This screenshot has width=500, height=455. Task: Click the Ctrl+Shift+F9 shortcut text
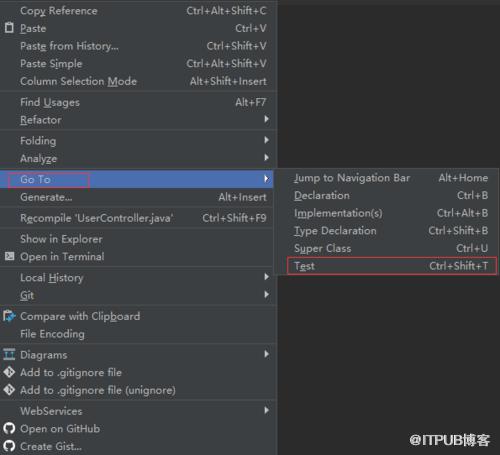234,218
